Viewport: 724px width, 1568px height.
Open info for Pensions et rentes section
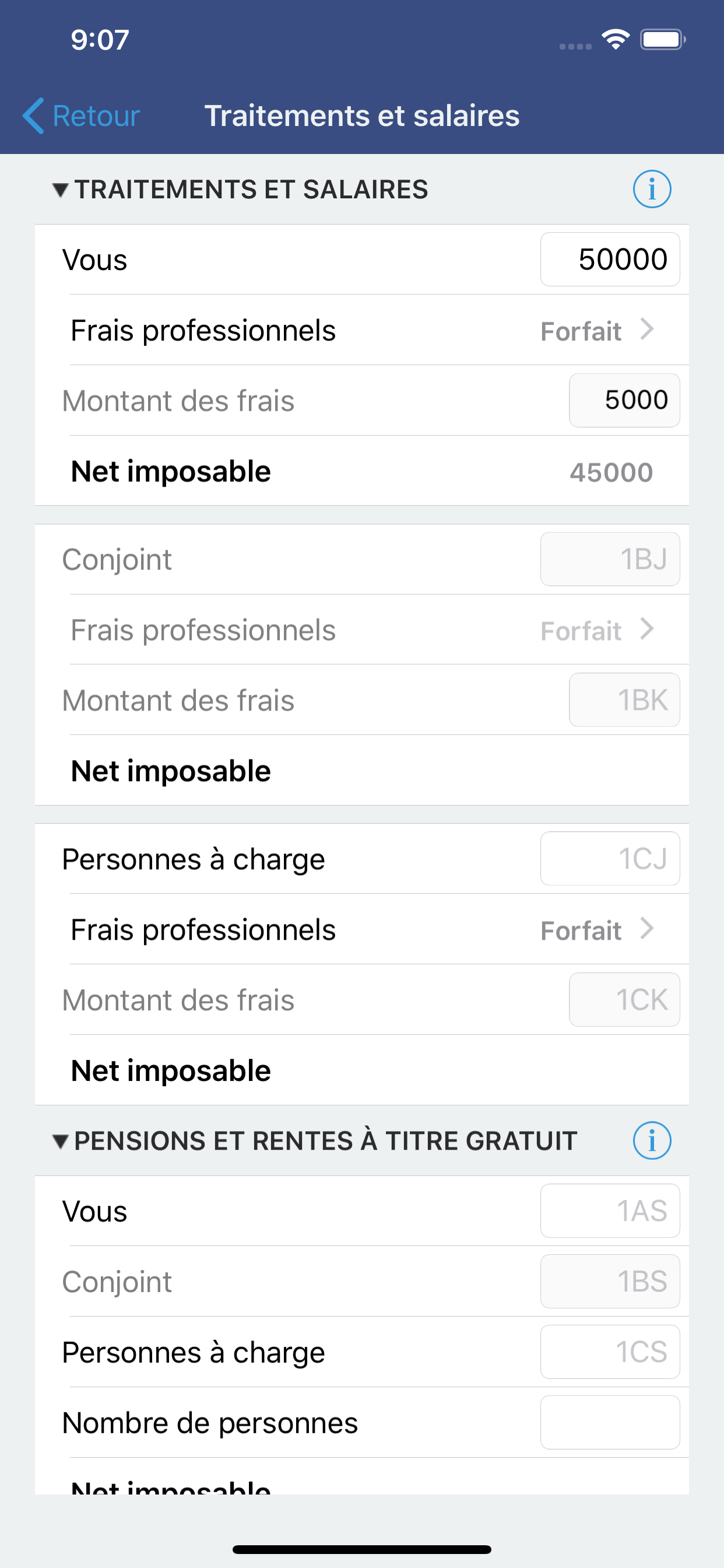[x=652, y=1140]
